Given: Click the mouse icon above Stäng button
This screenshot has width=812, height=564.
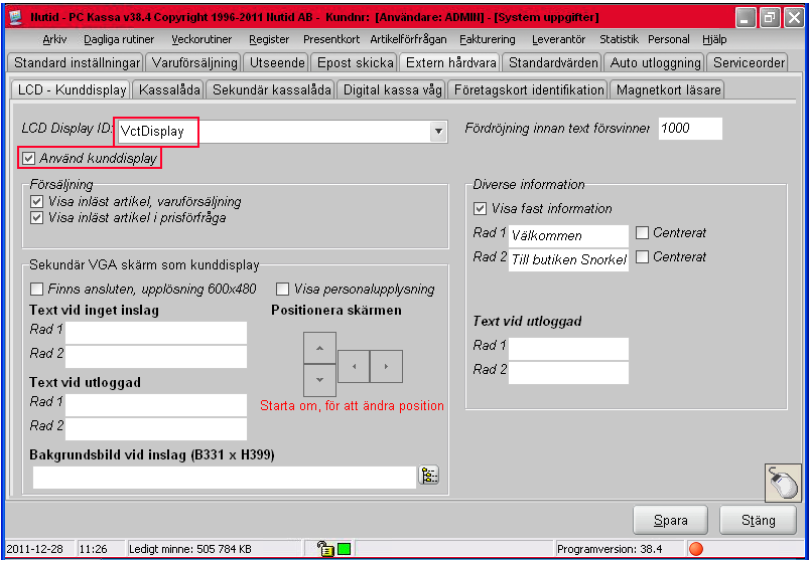Looking at the screenshot, I should point(781,483).
